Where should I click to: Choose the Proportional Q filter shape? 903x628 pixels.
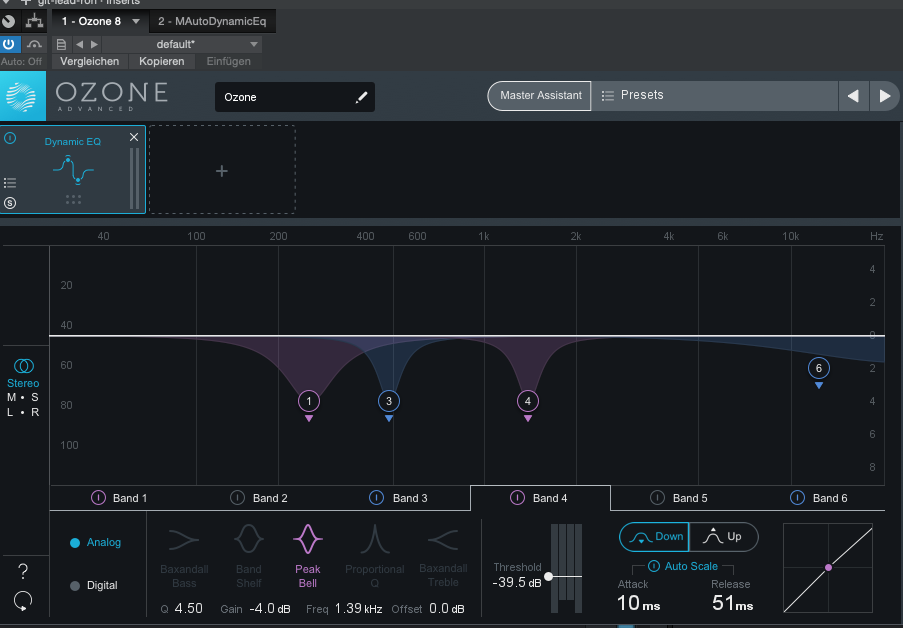[x=374, y=557]
